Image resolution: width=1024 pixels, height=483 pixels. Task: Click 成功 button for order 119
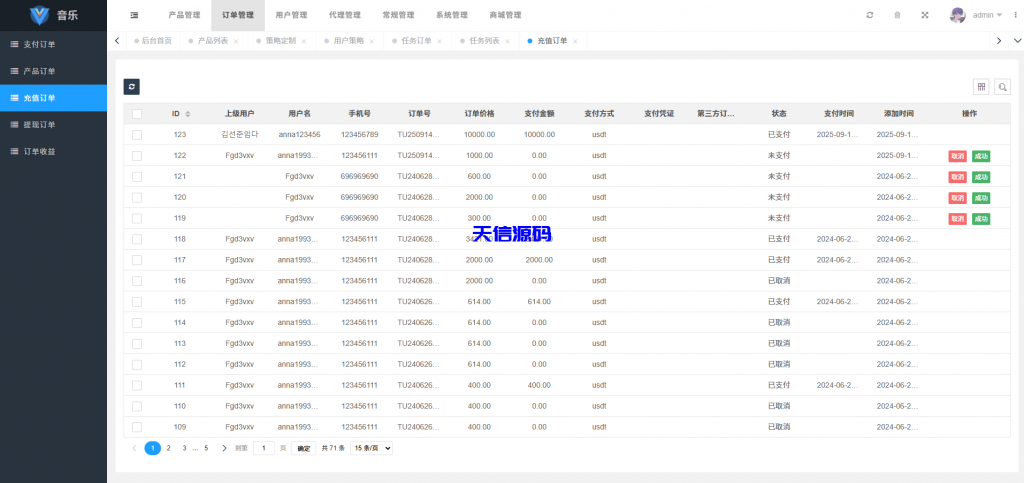click(981, 219)
